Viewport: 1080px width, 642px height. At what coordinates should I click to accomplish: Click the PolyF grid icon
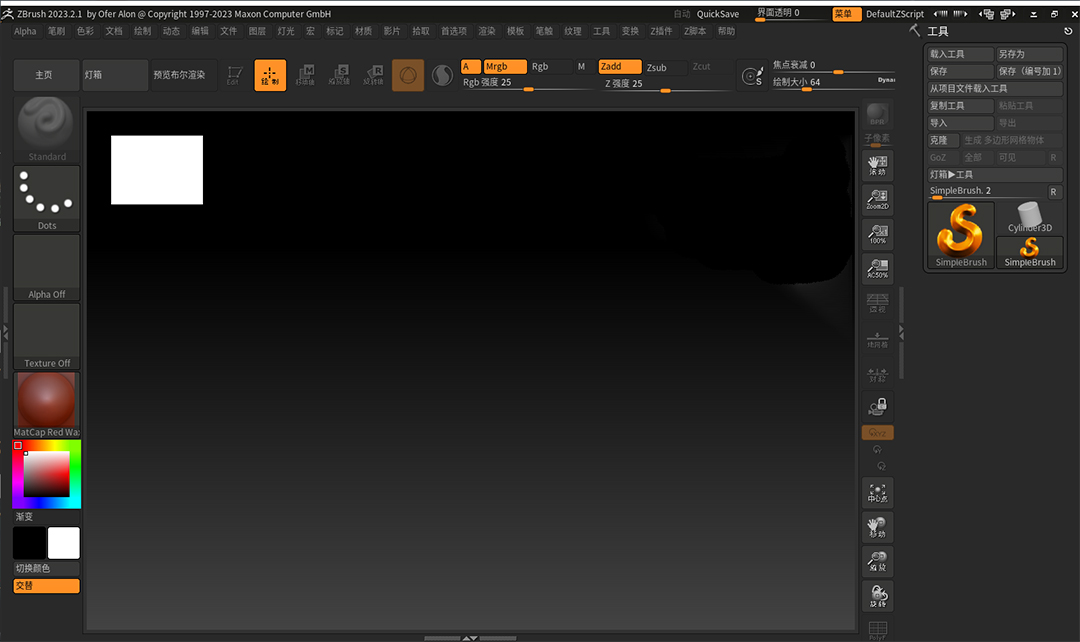[878, 630]
